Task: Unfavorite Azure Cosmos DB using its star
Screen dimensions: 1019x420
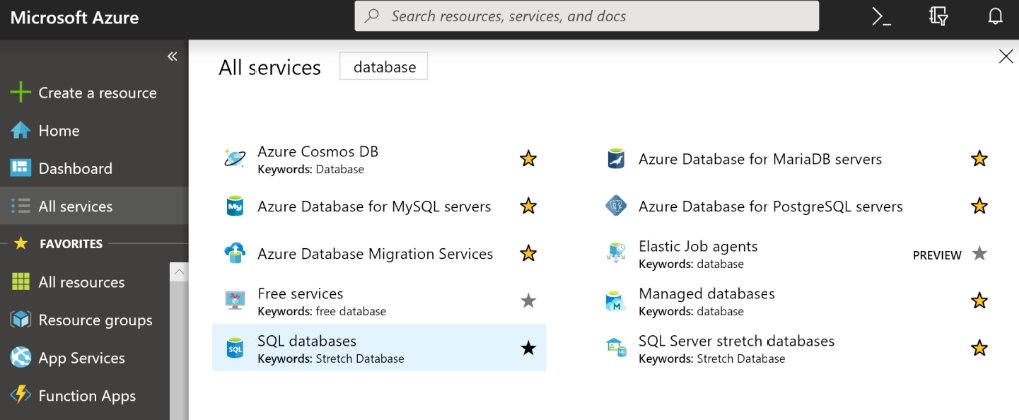Action: pos(529,158)
